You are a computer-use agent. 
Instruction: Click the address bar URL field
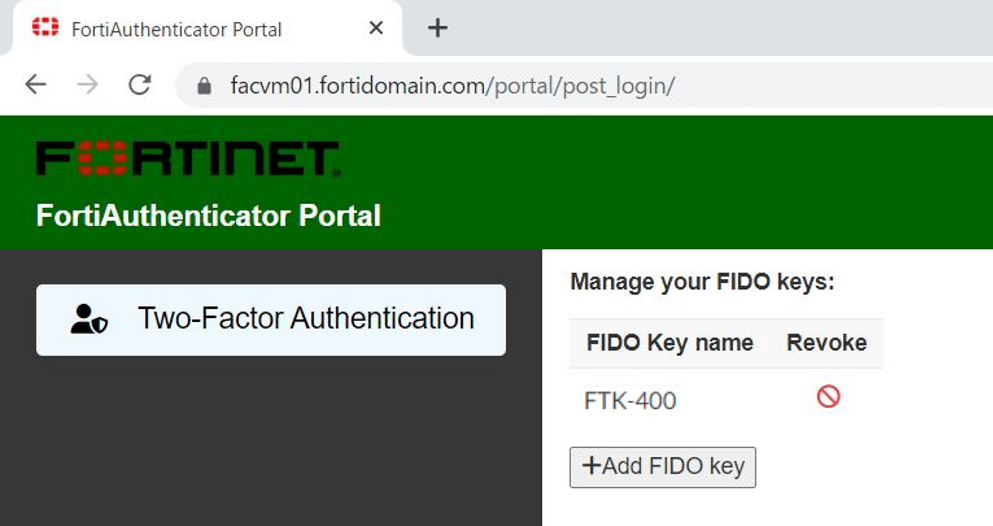[x=583, y=85]
